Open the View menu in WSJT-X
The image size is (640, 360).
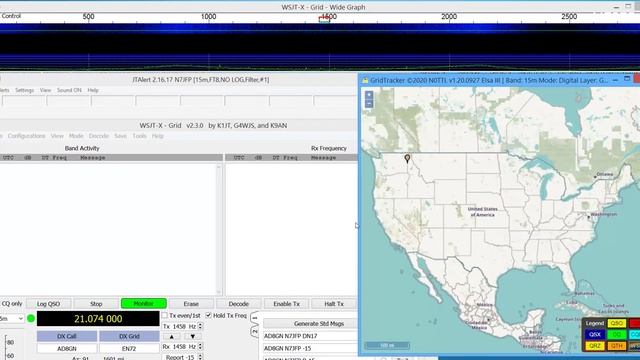[57, 136]
